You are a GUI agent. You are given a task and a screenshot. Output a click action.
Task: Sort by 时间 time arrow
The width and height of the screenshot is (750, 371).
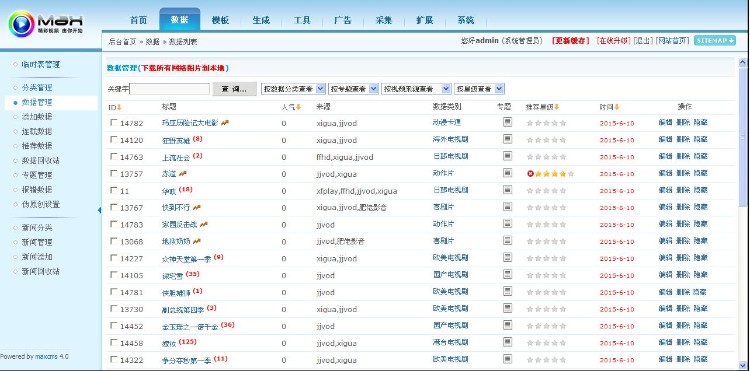[617, 107]
